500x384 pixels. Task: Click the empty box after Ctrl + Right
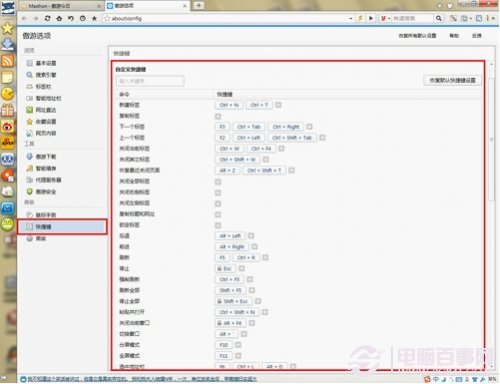point(309,127)
